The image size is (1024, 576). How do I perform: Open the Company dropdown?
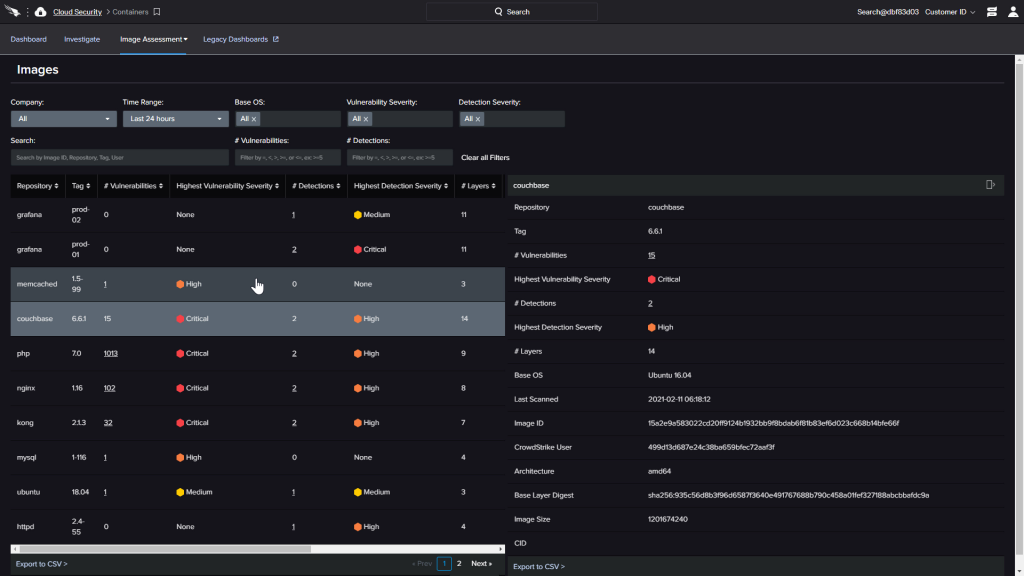click(x=63, y=119)
